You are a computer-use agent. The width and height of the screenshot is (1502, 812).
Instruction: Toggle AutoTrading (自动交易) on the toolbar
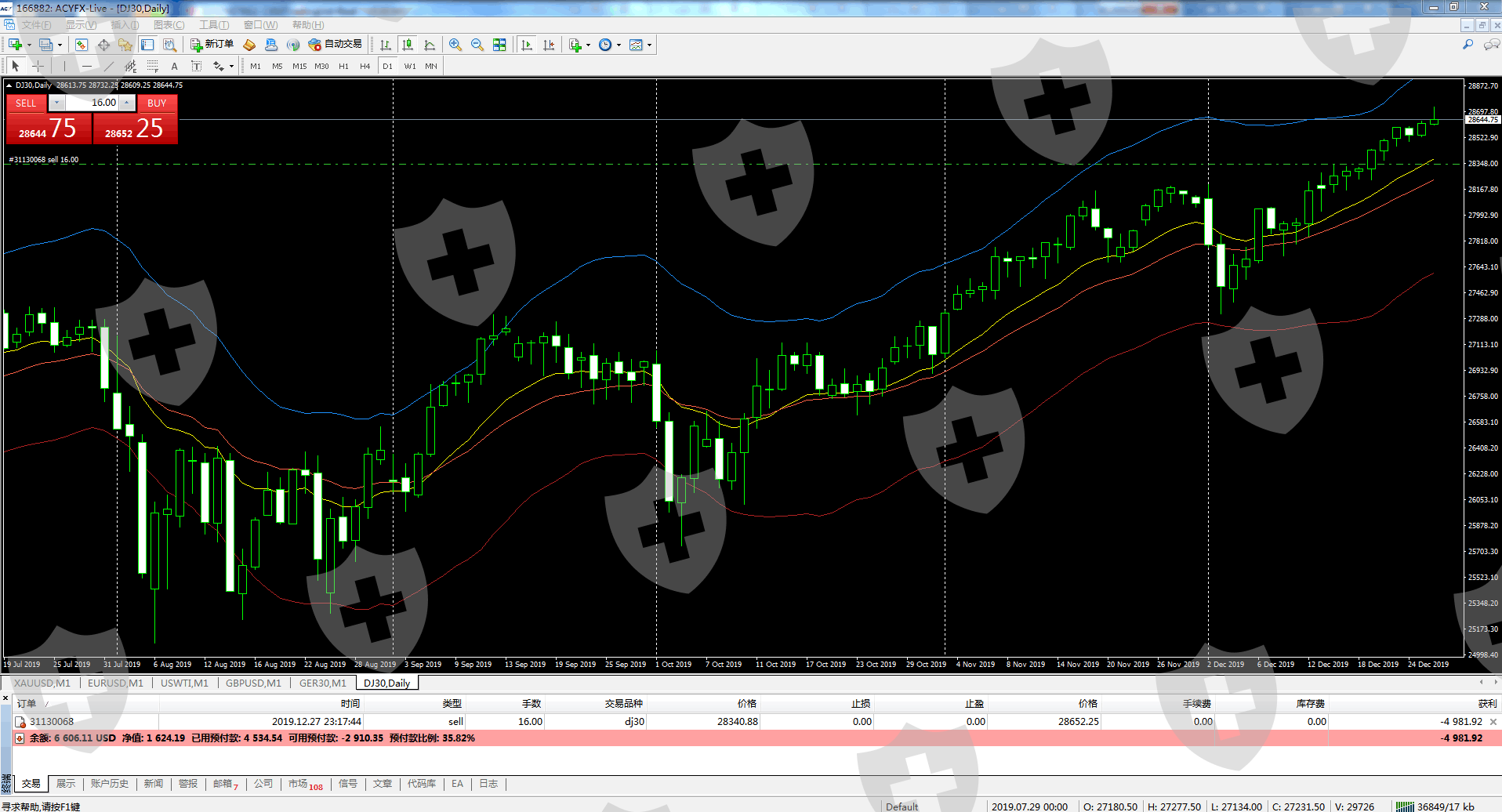coord(336,45)
